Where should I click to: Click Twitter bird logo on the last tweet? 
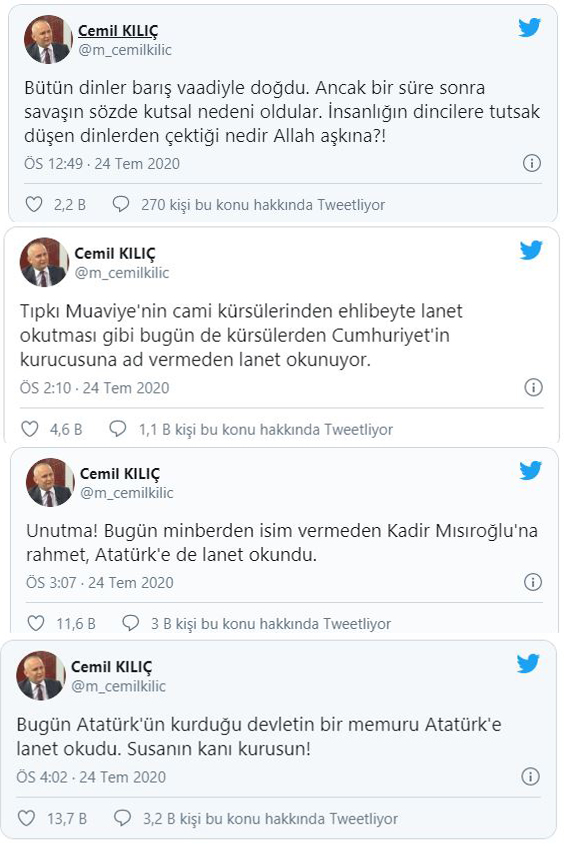528,663
